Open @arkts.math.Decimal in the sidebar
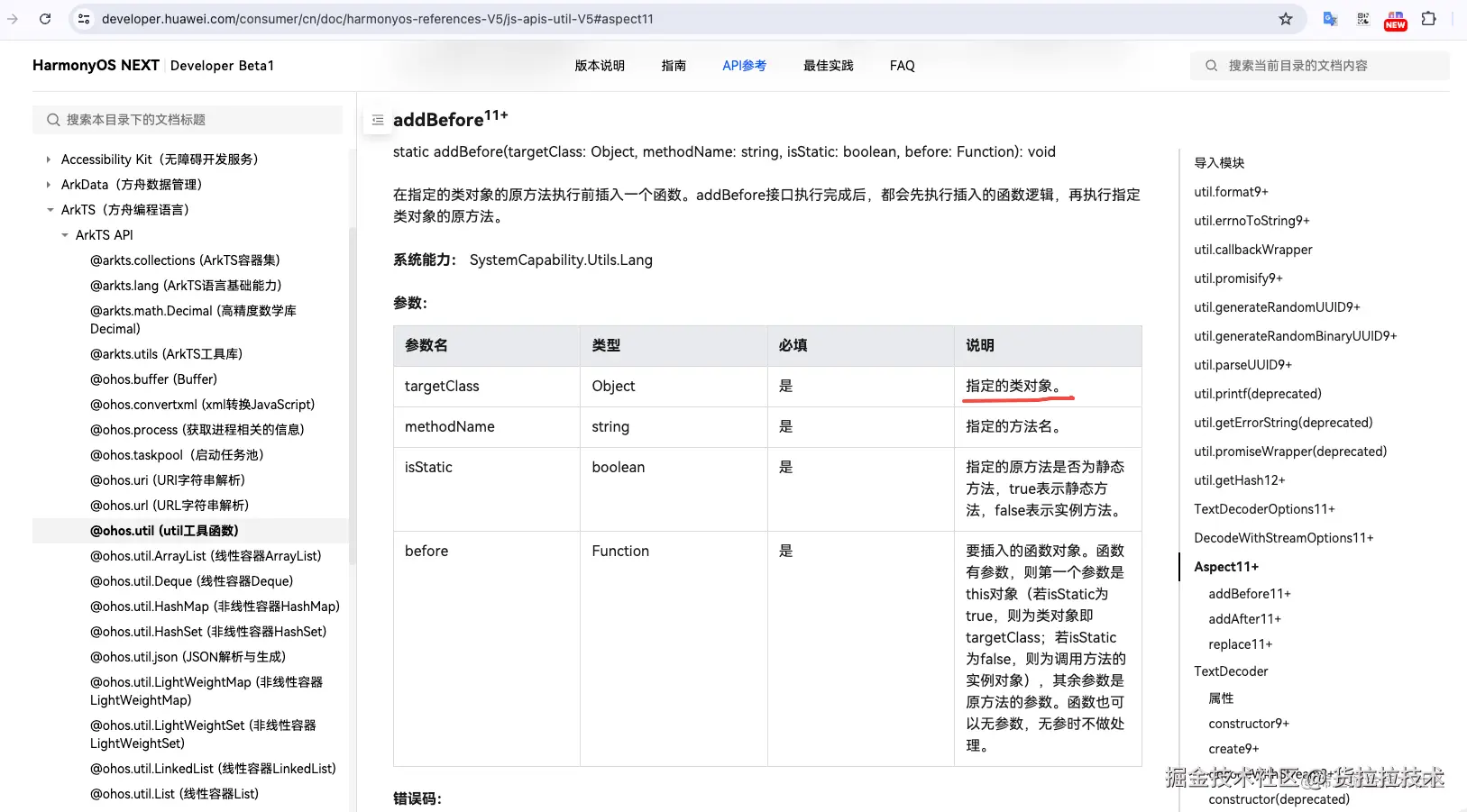The image size is (1467, 812). coord(193,320)
